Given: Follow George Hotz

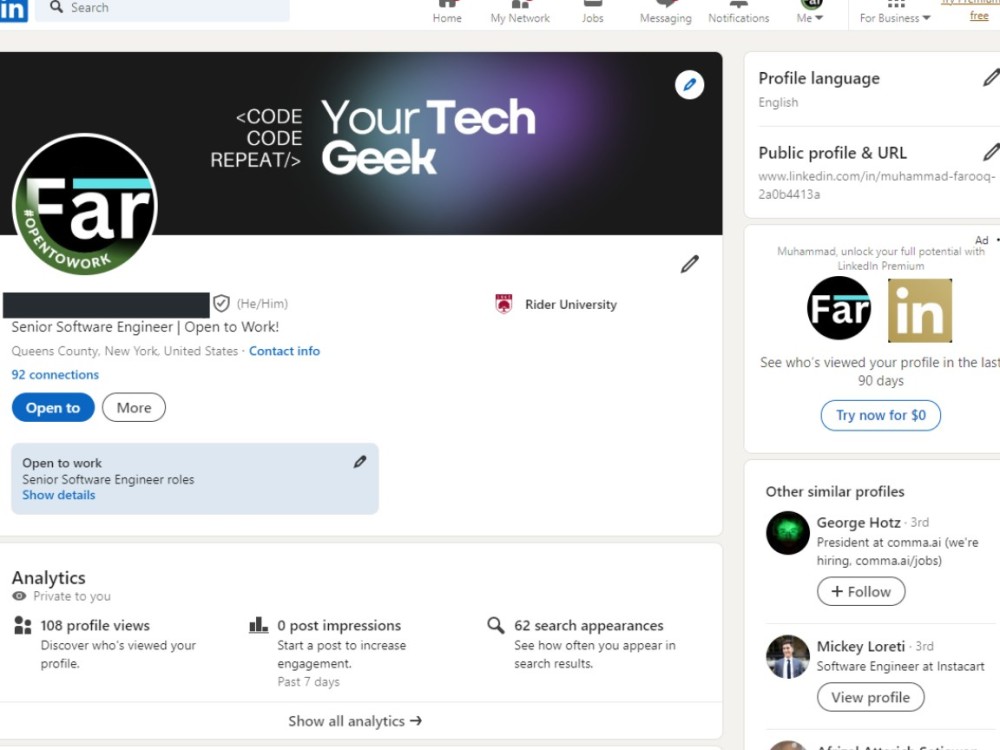Looking at the screenshot, I should tap(861, 591).
